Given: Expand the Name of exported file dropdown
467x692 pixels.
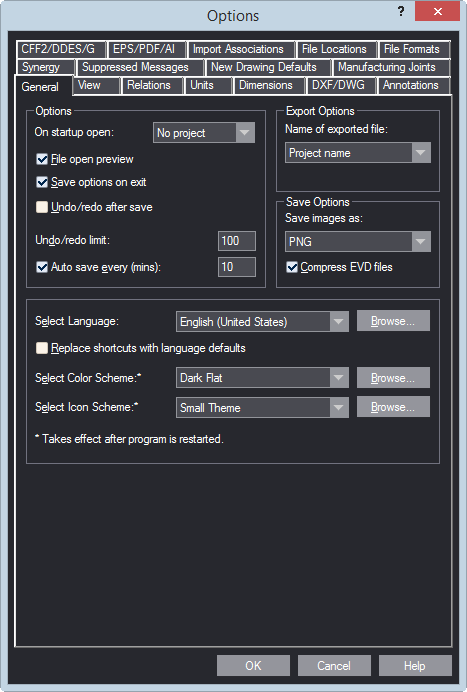Looking at the screenshot, I should (358, 153).
